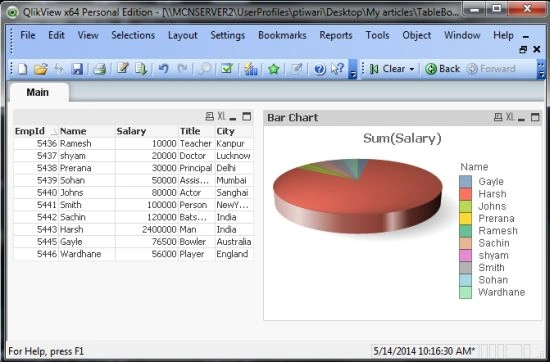Undo the last layout change

click(163, 68)
